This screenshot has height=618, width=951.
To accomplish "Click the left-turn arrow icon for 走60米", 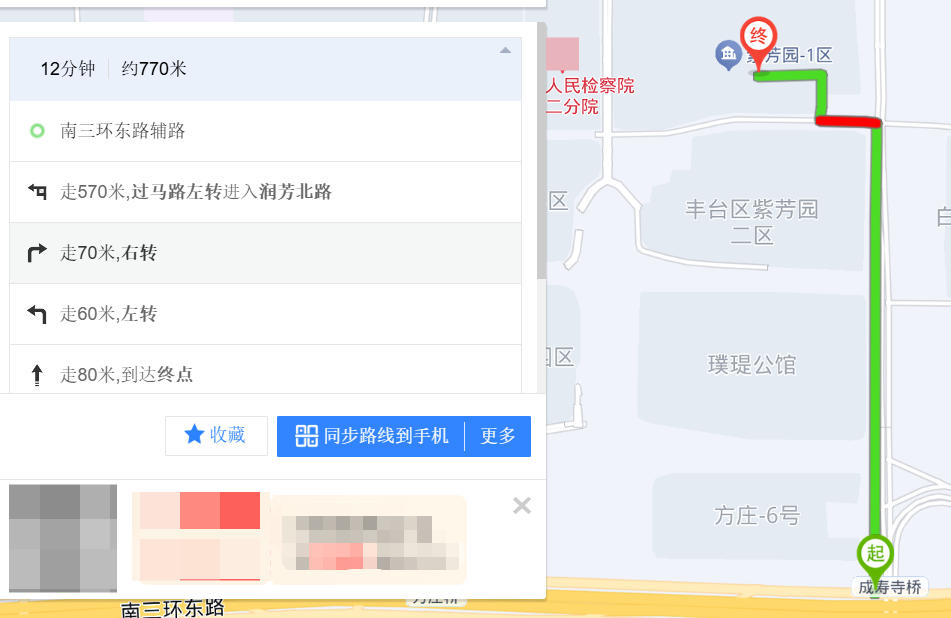I will point(37,314).
